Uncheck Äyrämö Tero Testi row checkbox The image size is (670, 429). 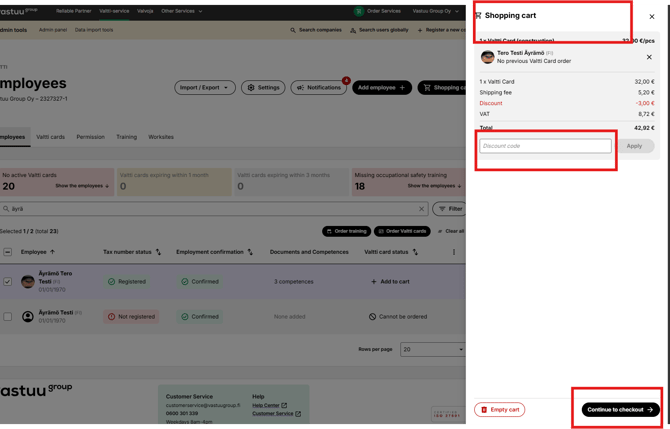tap(8, 282)
